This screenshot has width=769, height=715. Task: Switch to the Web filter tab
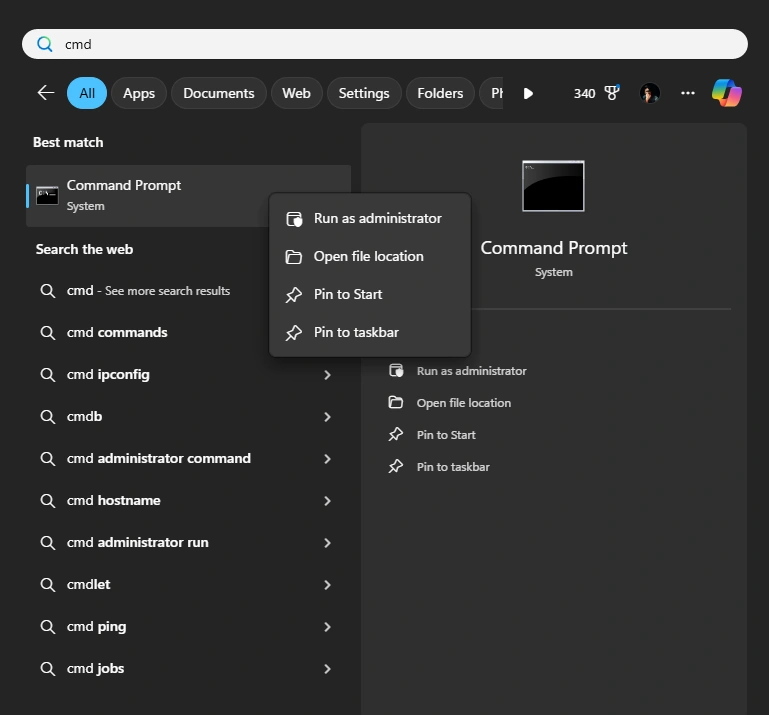(x=296, y=93)
